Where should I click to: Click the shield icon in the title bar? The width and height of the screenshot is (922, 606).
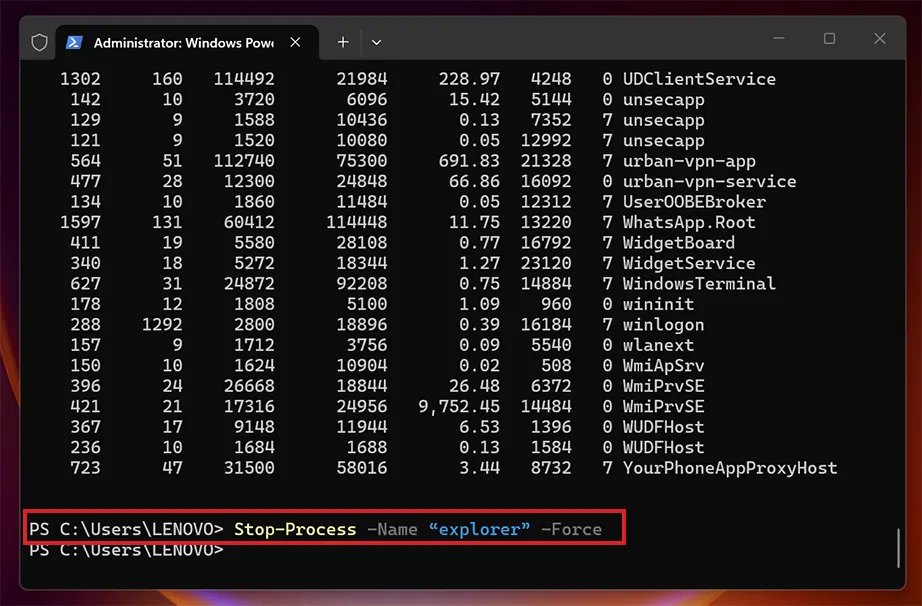[x=39, y=42]
